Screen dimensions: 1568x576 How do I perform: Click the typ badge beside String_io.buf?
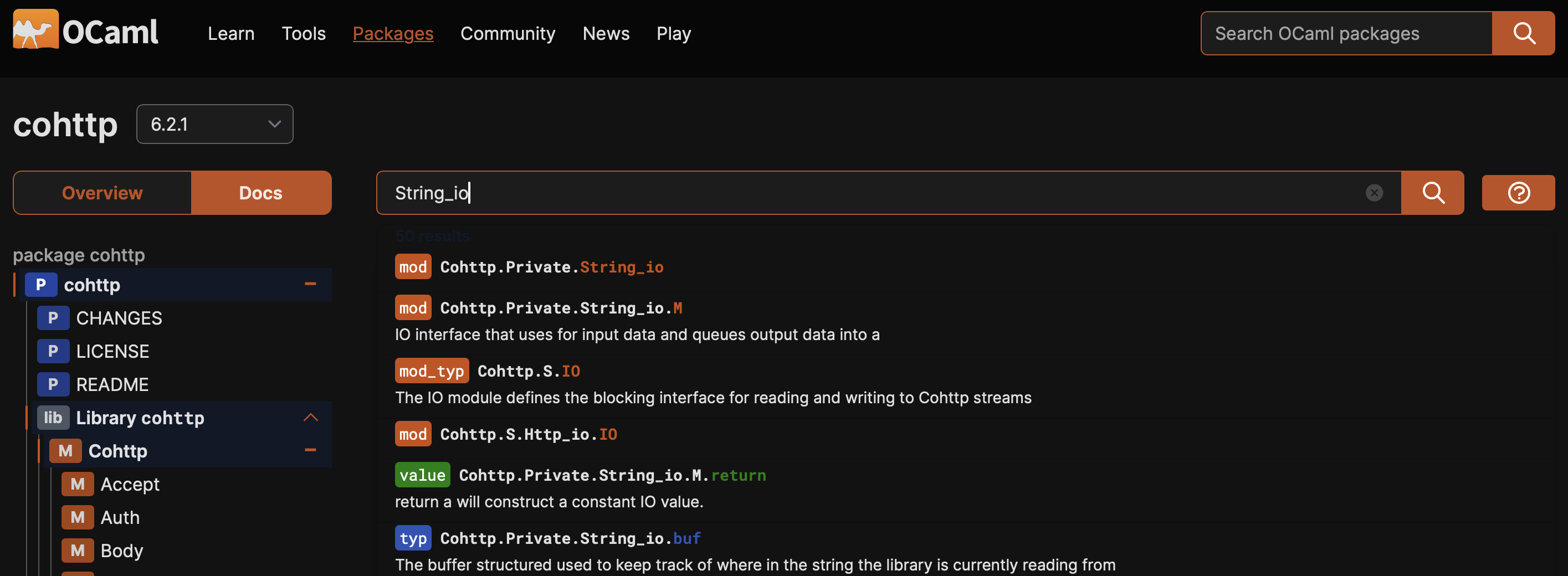(x=413, y=538)
